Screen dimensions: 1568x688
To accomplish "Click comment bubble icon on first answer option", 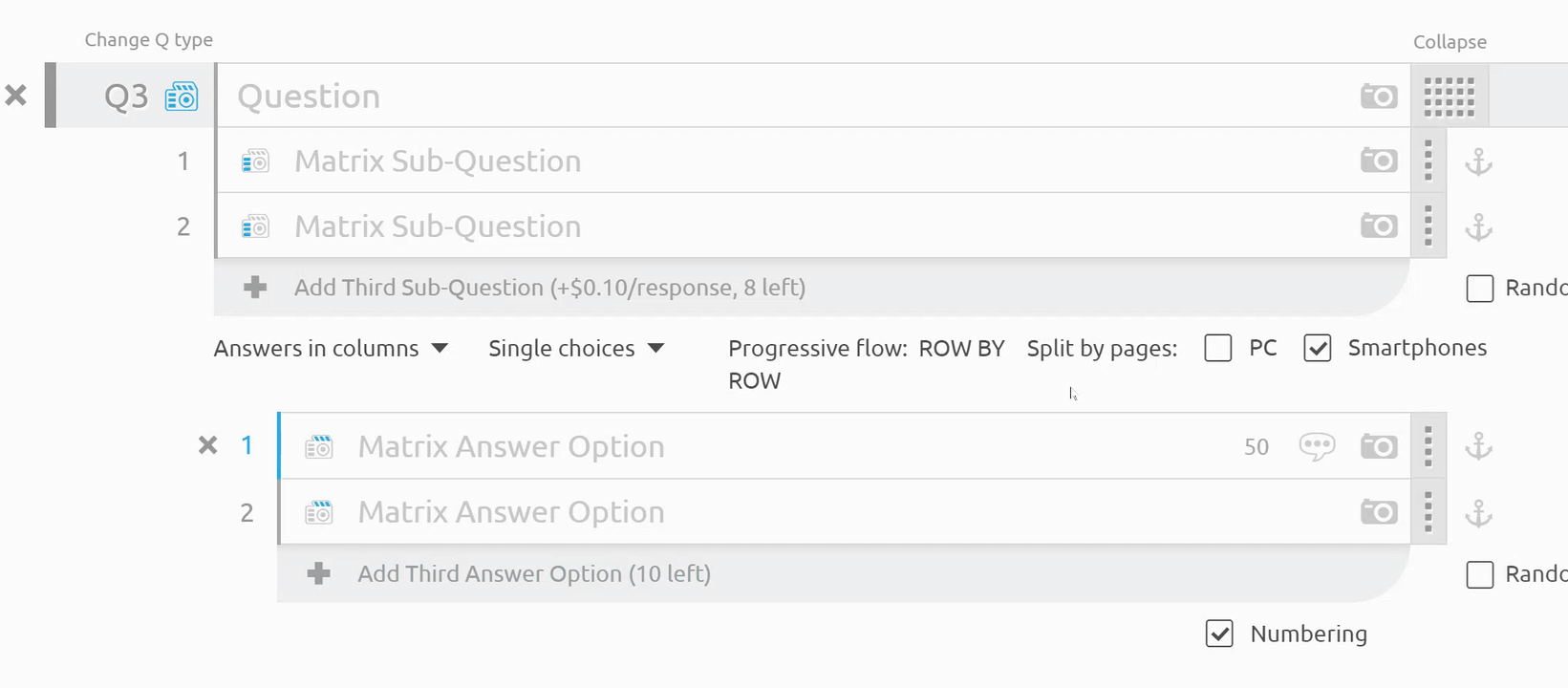I will point(1317,446).
